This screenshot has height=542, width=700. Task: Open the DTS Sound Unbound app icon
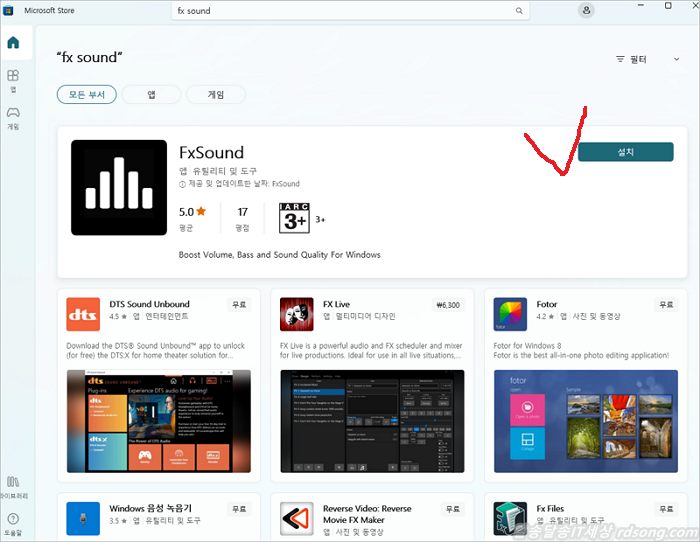83,314
